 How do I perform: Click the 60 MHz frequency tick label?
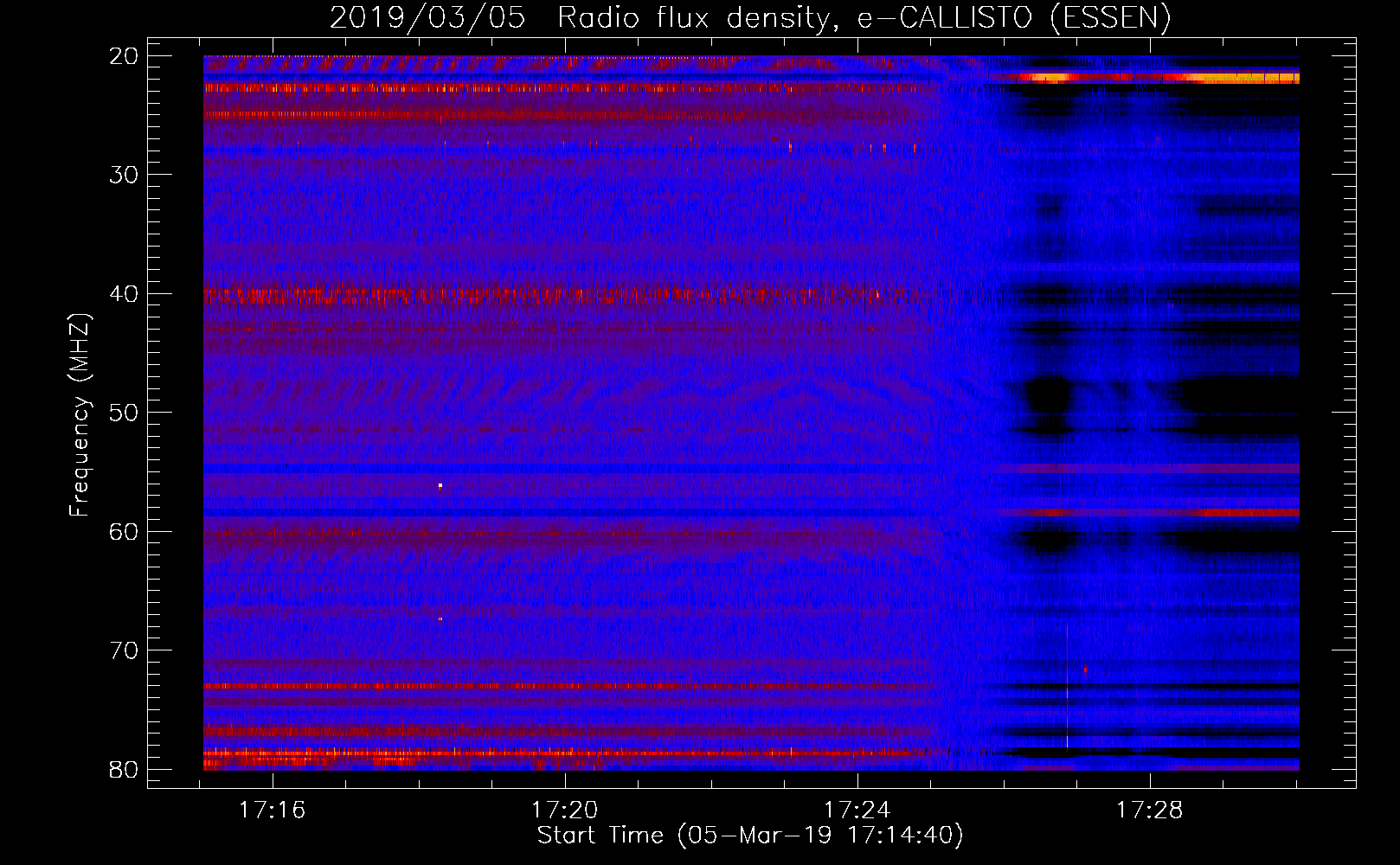124,531
